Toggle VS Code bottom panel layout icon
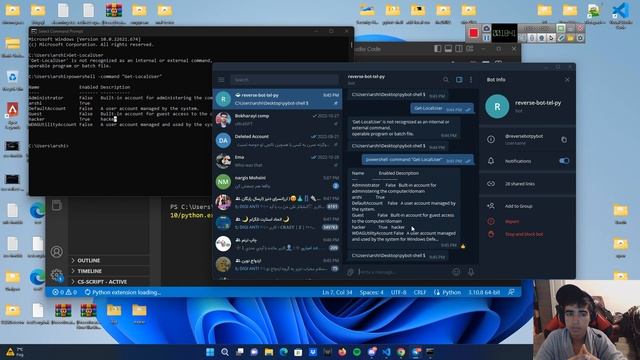 click(448, 49)
